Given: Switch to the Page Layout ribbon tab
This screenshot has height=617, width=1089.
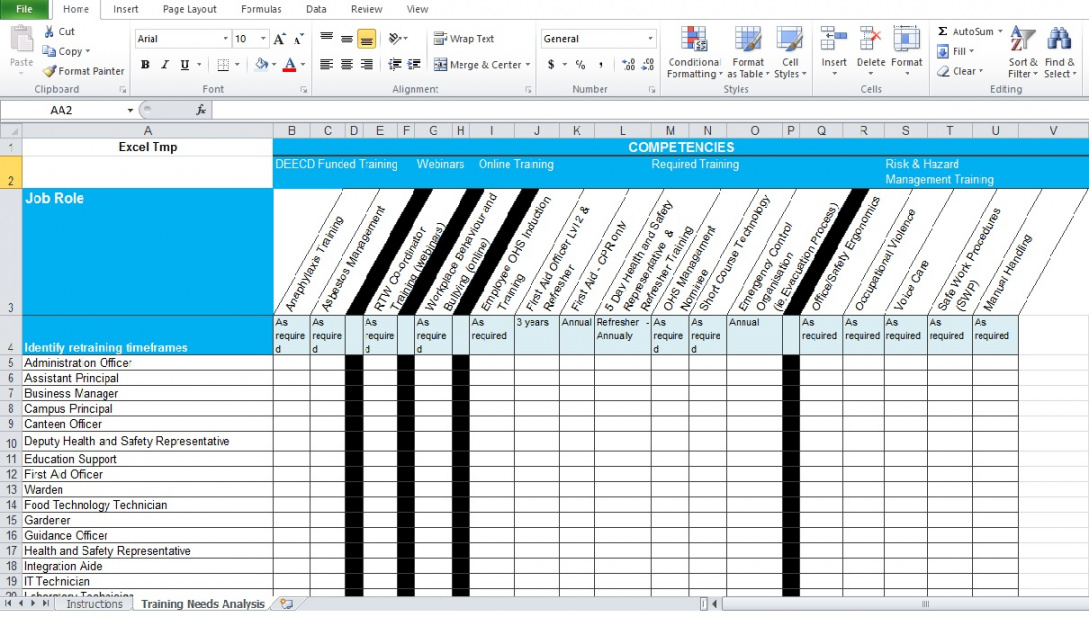Looking at the screenshot, I should point(189,9).
